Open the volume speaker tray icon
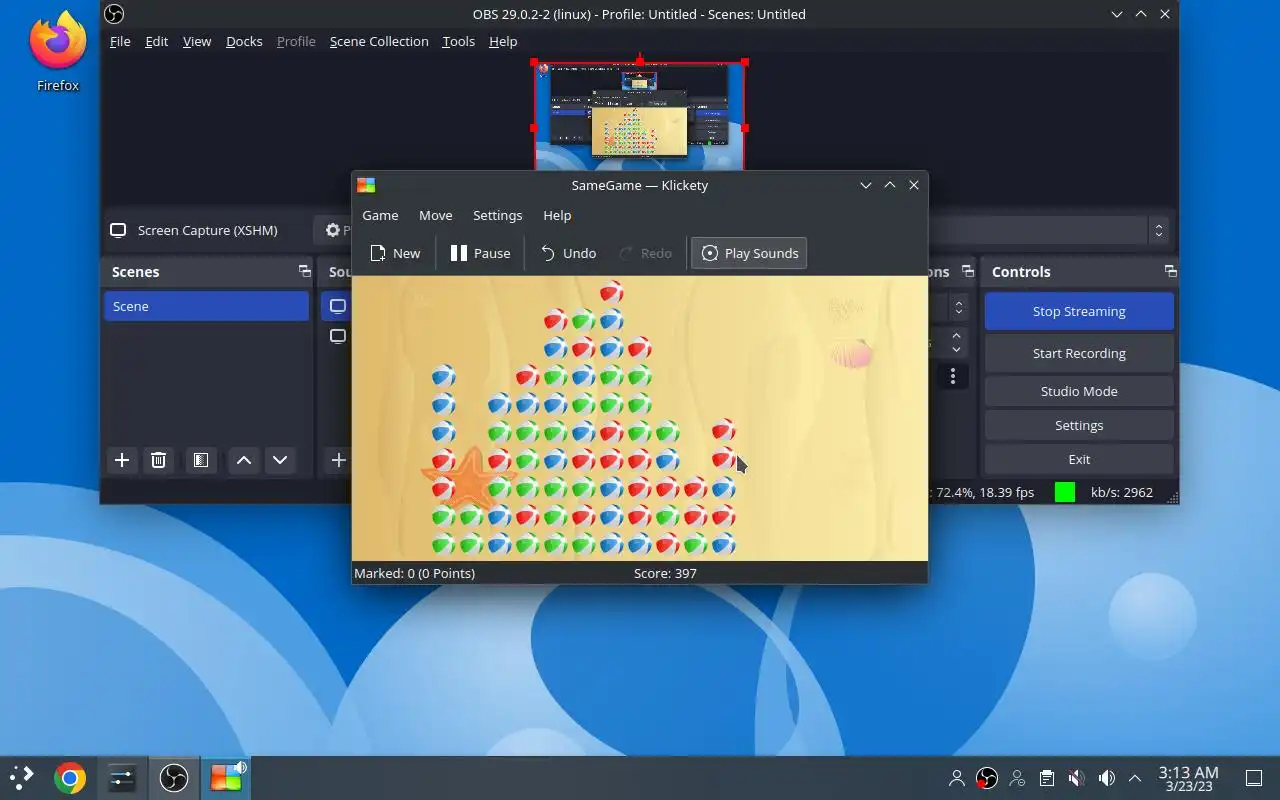The width and height of the screenshot is (1280, 800). point(1106,778)
